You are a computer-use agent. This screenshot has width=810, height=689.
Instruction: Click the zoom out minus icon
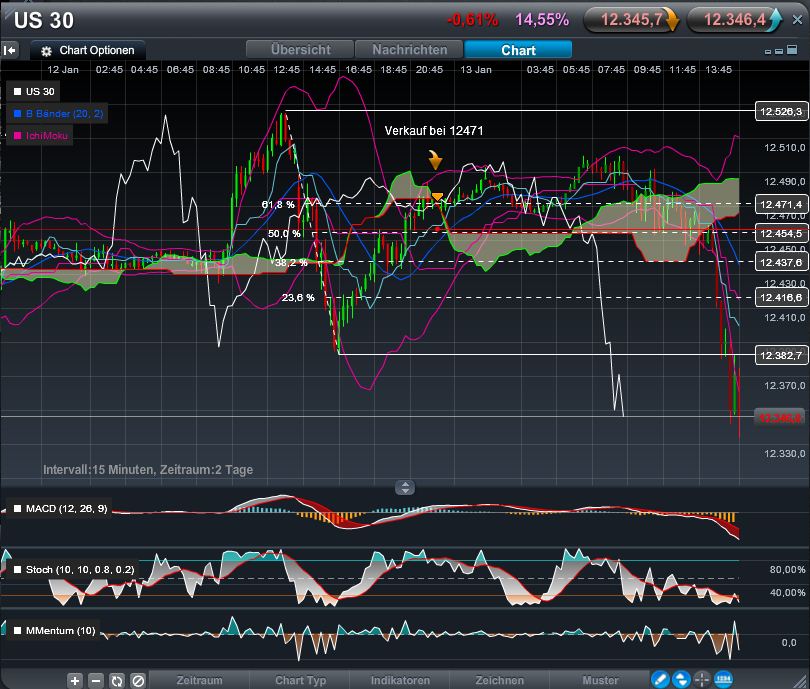pos(96,680)
